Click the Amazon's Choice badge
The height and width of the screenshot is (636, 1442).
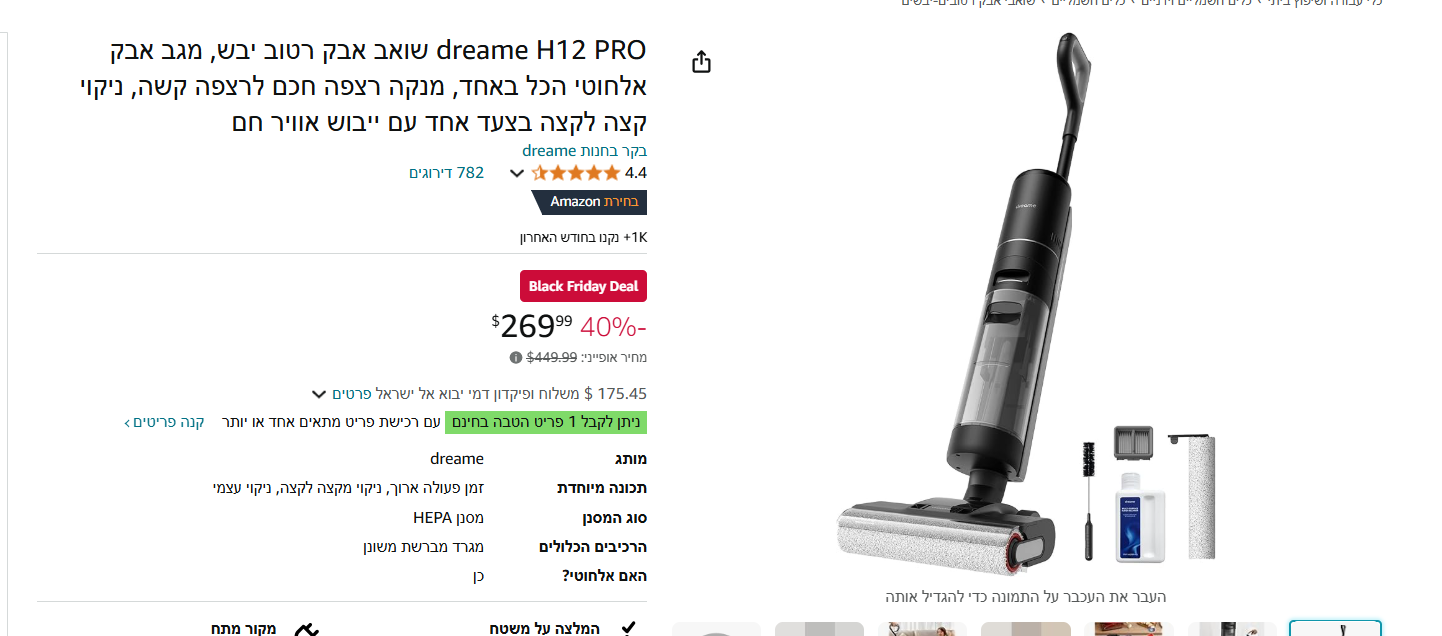(x=589, y=202)
